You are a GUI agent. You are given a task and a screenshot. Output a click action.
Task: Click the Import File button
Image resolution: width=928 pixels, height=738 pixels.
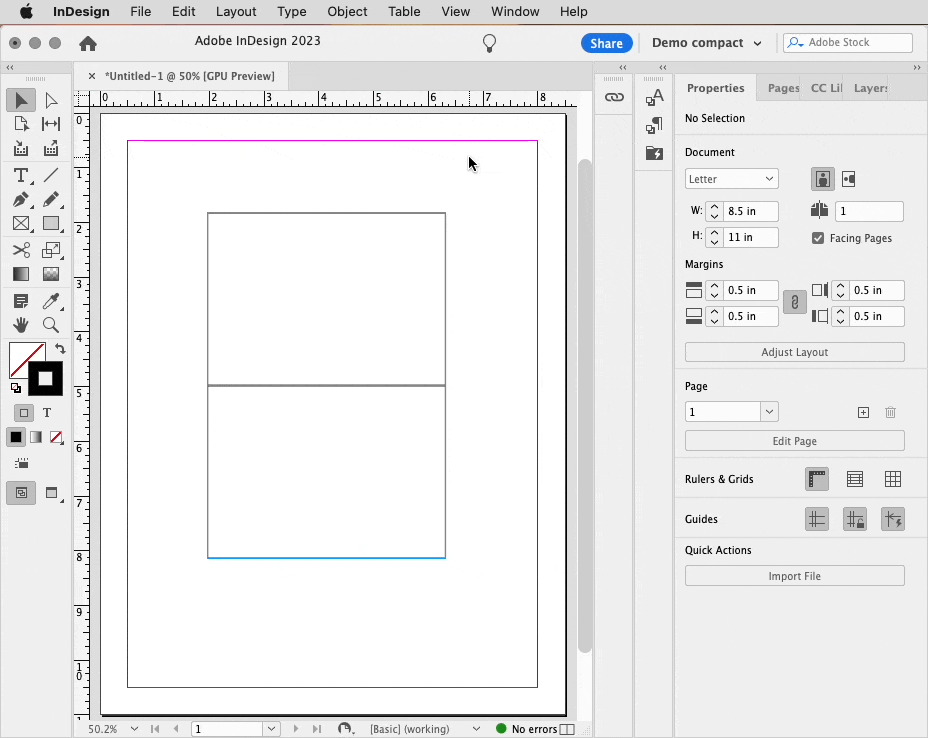[x=795, y=576]
